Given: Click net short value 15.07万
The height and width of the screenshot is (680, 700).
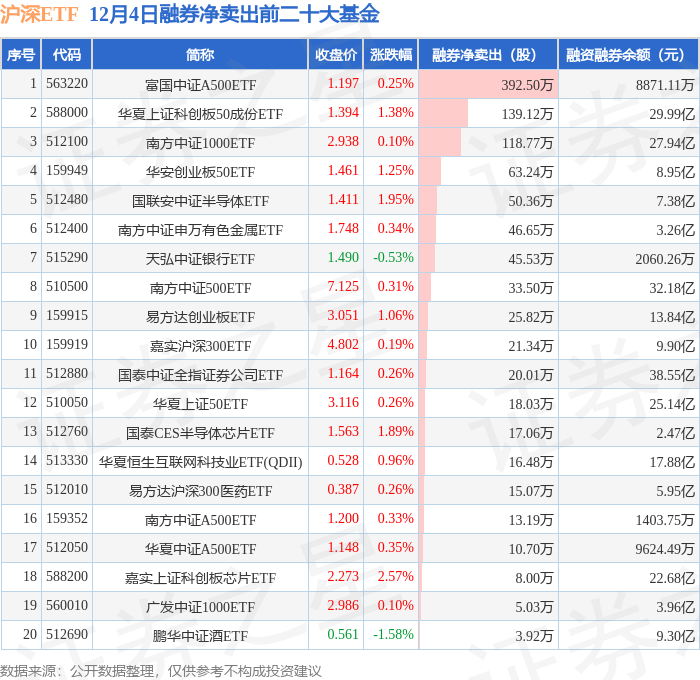Looking at the screenshot, I should [x=531, y=491].
